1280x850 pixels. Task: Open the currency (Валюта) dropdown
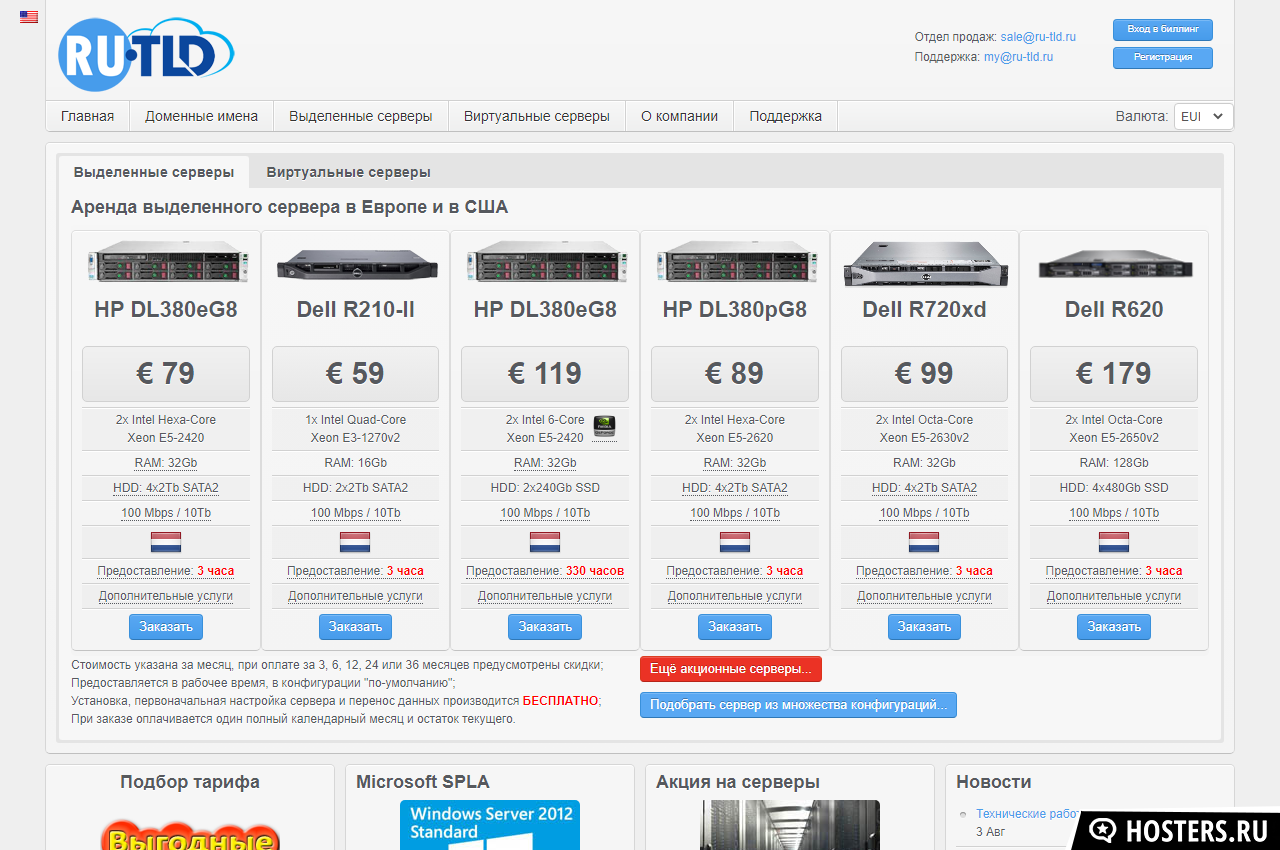pos(1203,116)
